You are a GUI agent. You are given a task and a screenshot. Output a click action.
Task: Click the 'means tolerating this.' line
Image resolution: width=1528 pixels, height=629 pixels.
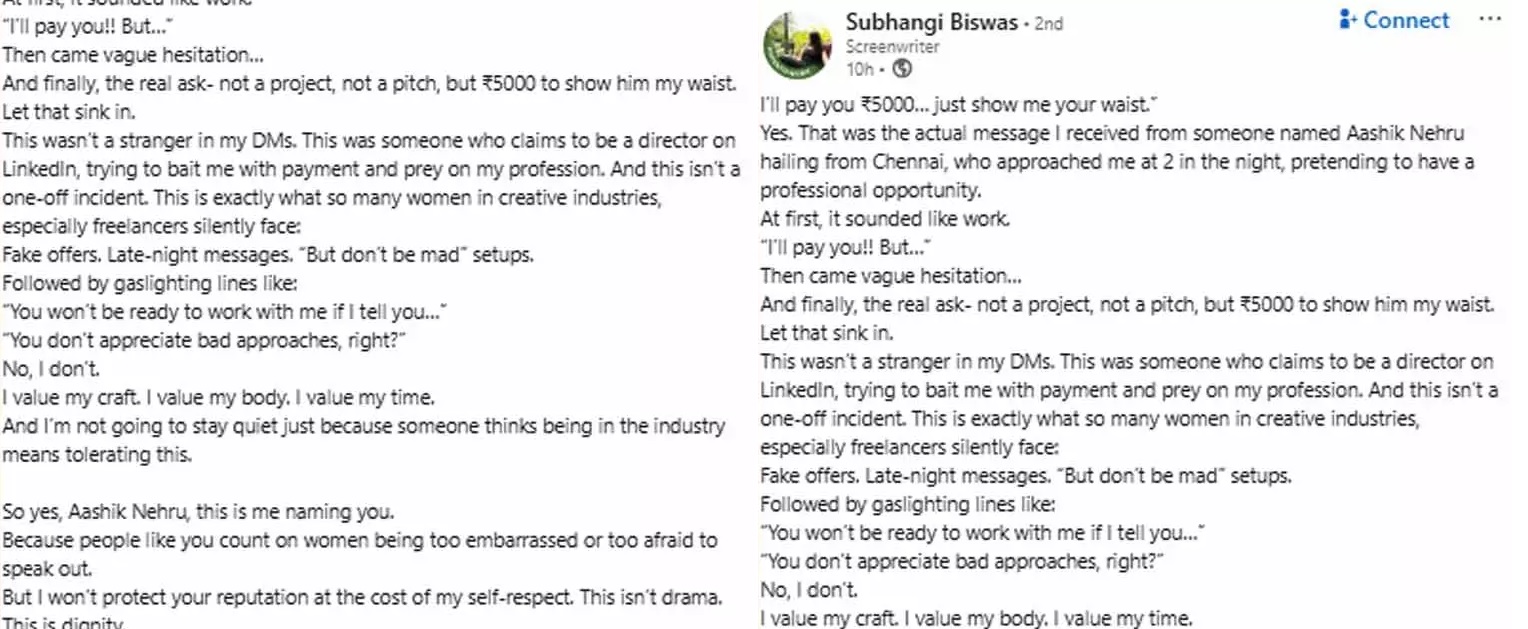[x=96, y=455]
